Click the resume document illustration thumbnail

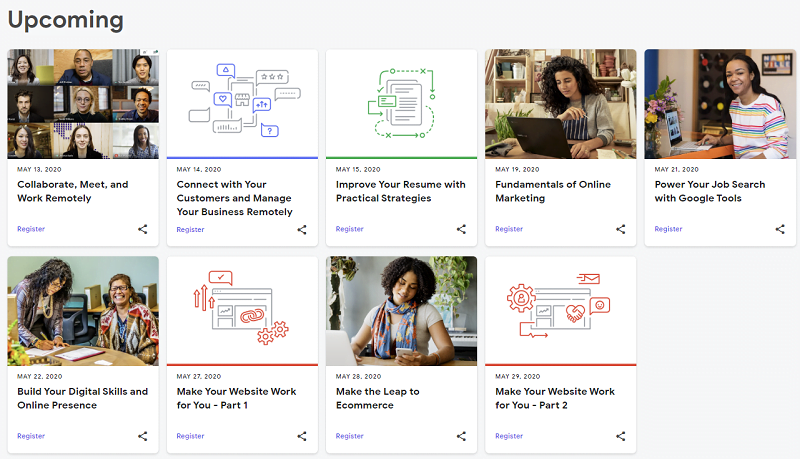point(401,102)
